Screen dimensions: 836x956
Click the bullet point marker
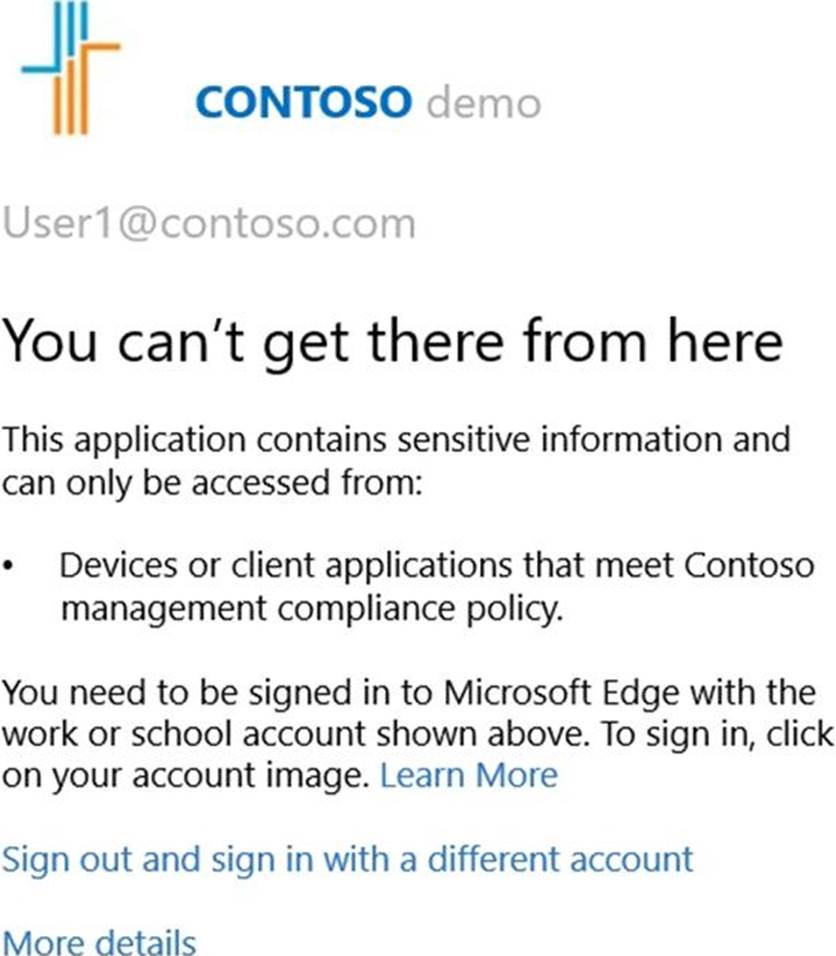tap(9, 567)
